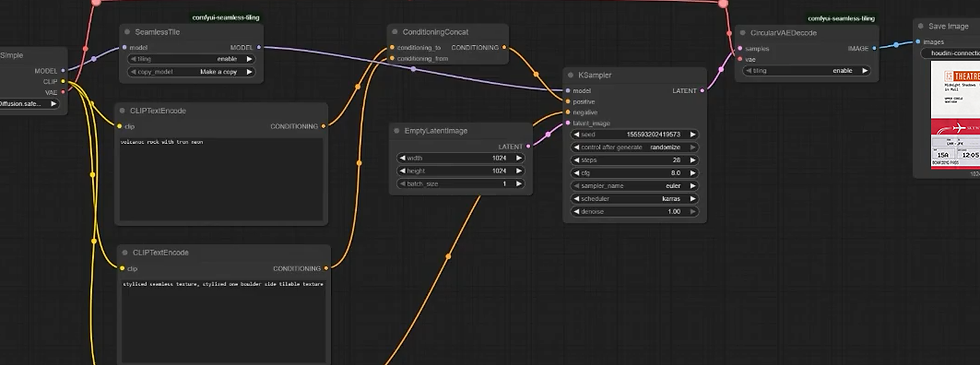This screenshot has height=365, width=980.
Task: Click the MODEL output port on SeamlessTile
Action: tap(259, 48)
